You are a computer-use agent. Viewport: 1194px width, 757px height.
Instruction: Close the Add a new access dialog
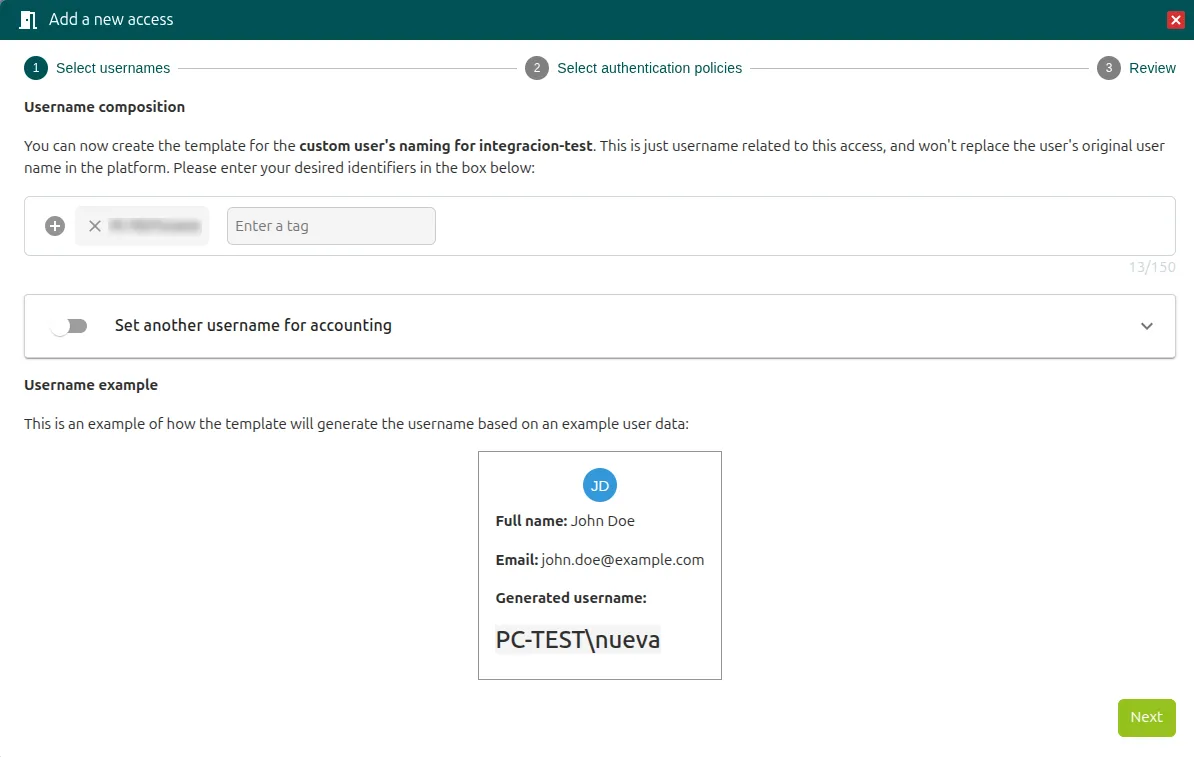tap(1176, 20)
